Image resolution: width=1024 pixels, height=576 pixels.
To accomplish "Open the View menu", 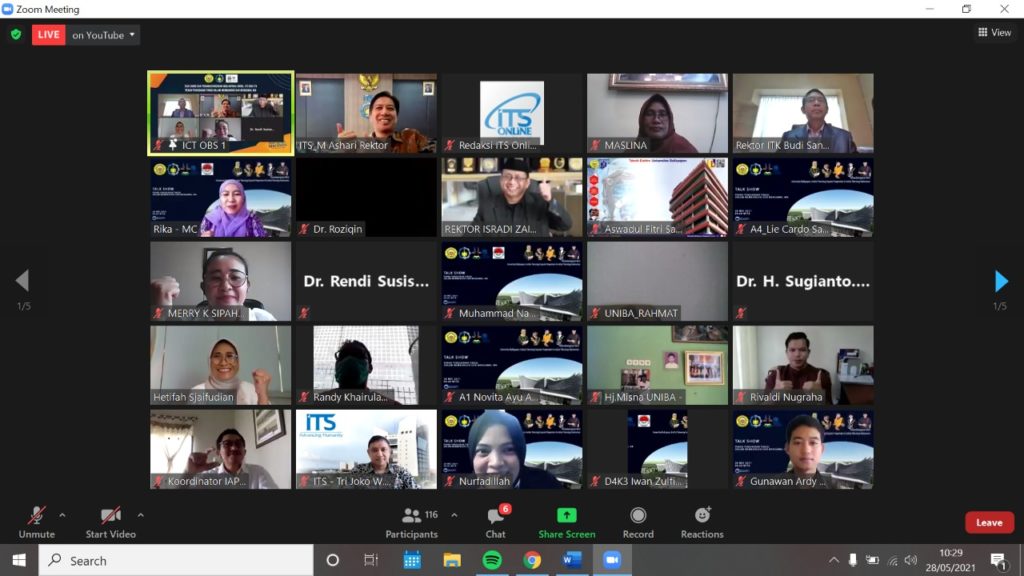I will click(x=994, y=32).
